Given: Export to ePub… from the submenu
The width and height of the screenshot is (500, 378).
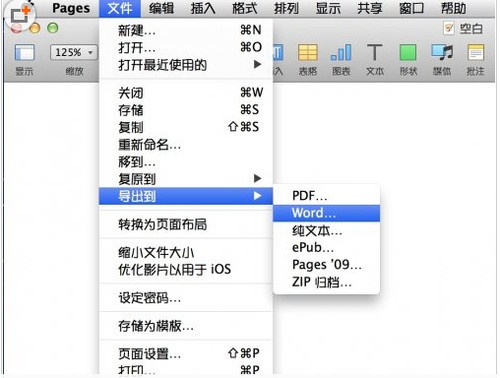Looking at the screenshot, I should (x=326, y=247).
